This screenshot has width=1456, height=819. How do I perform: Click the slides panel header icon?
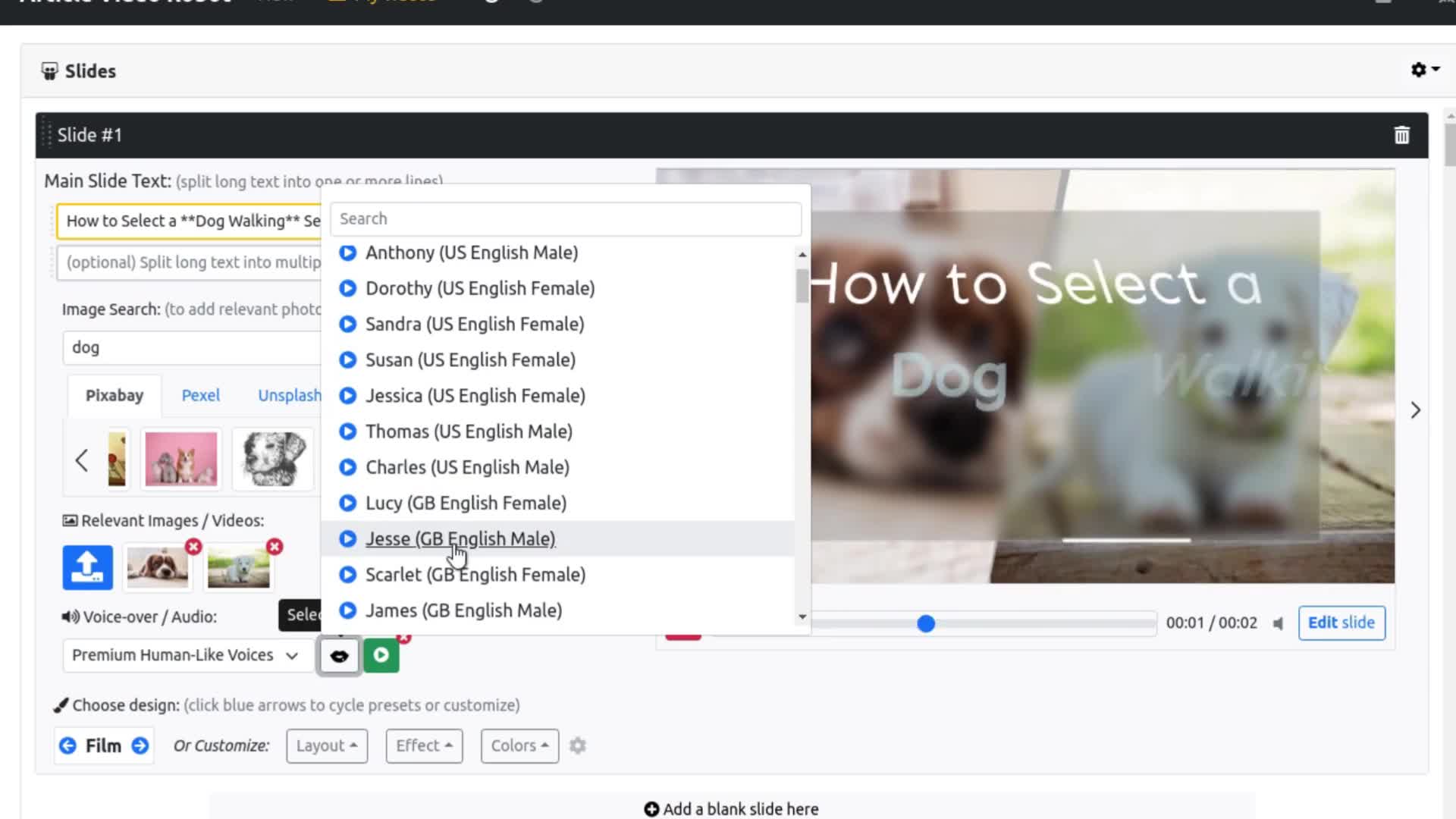[x=50, y=71]
